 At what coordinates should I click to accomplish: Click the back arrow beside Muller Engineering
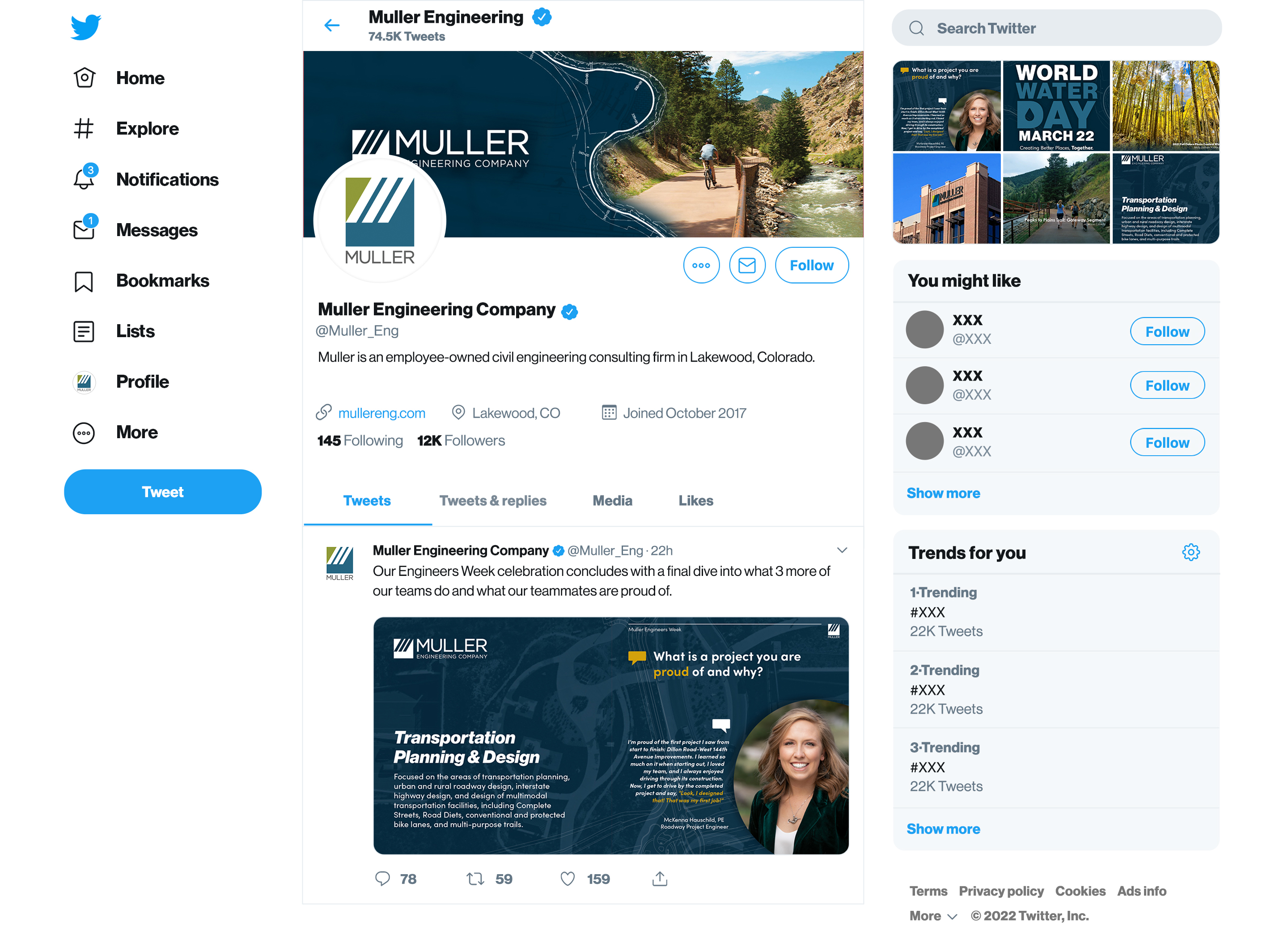pyautogui.click(x=332, y=25)
